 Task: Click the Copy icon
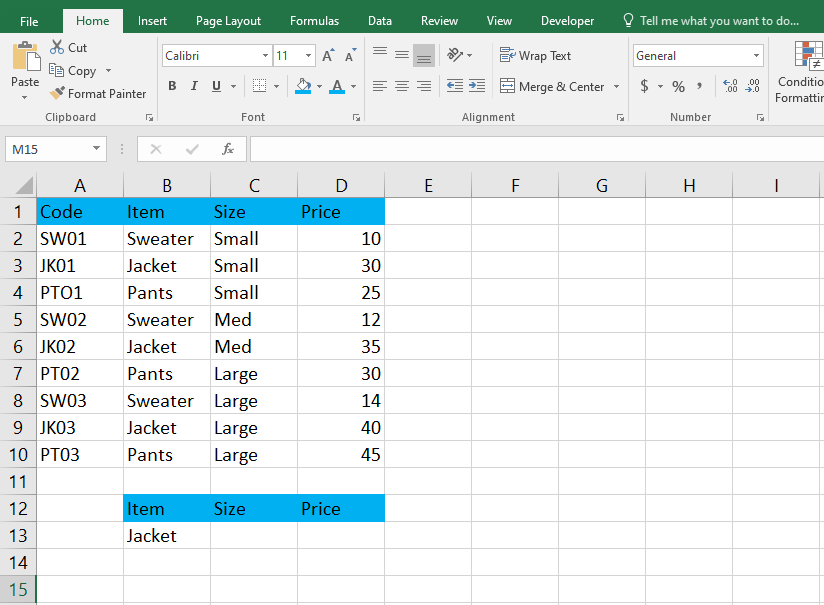56,70
